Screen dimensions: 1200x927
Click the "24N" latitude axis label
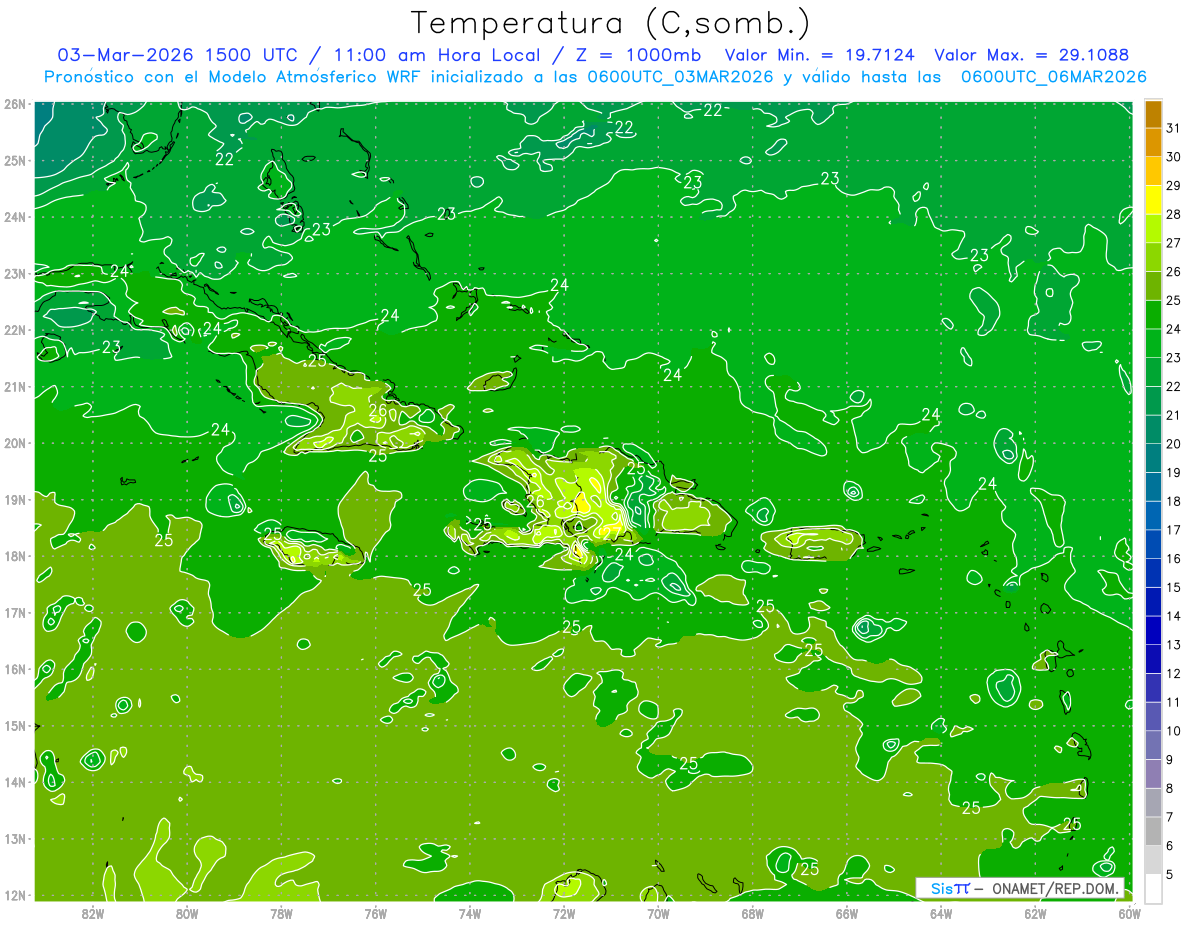[x=14, y=217]
